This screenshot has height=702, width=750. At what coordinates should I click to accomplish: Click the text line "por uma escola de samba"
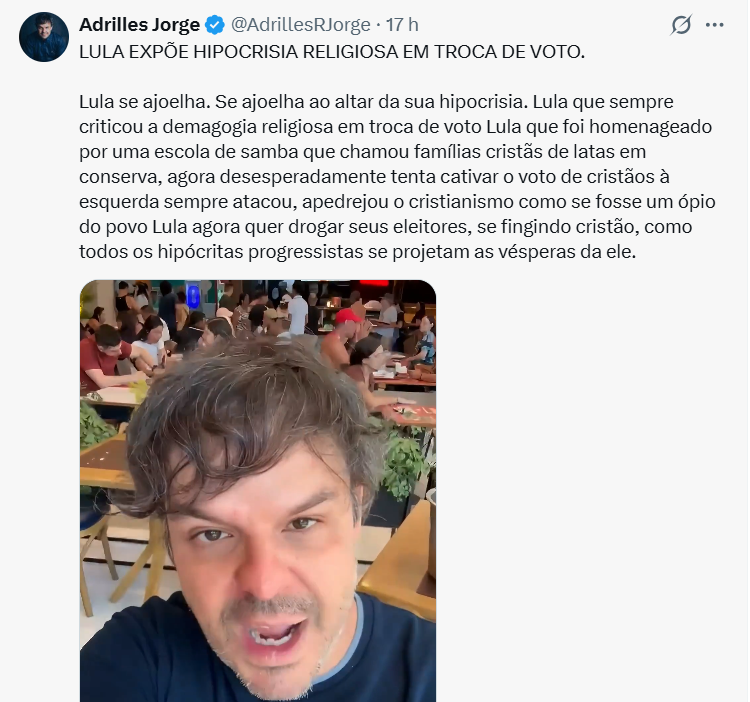pos(363,152)
